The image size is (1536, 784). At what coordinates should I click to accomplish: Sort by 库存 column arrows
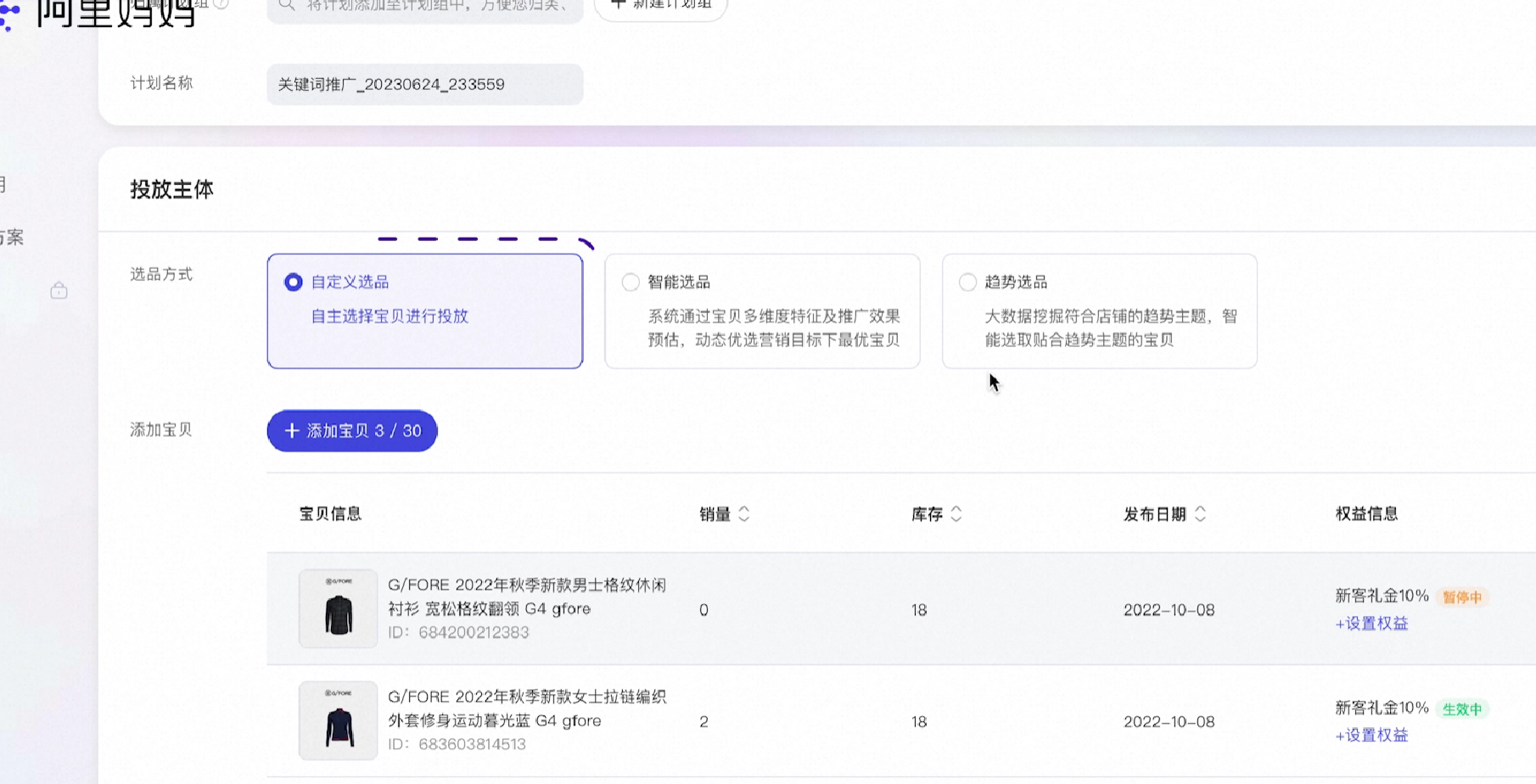tap(956, 514)
